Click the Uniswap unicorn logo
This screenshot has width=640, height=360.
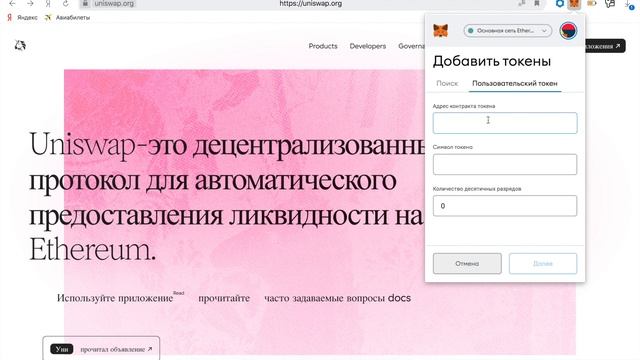20,45
